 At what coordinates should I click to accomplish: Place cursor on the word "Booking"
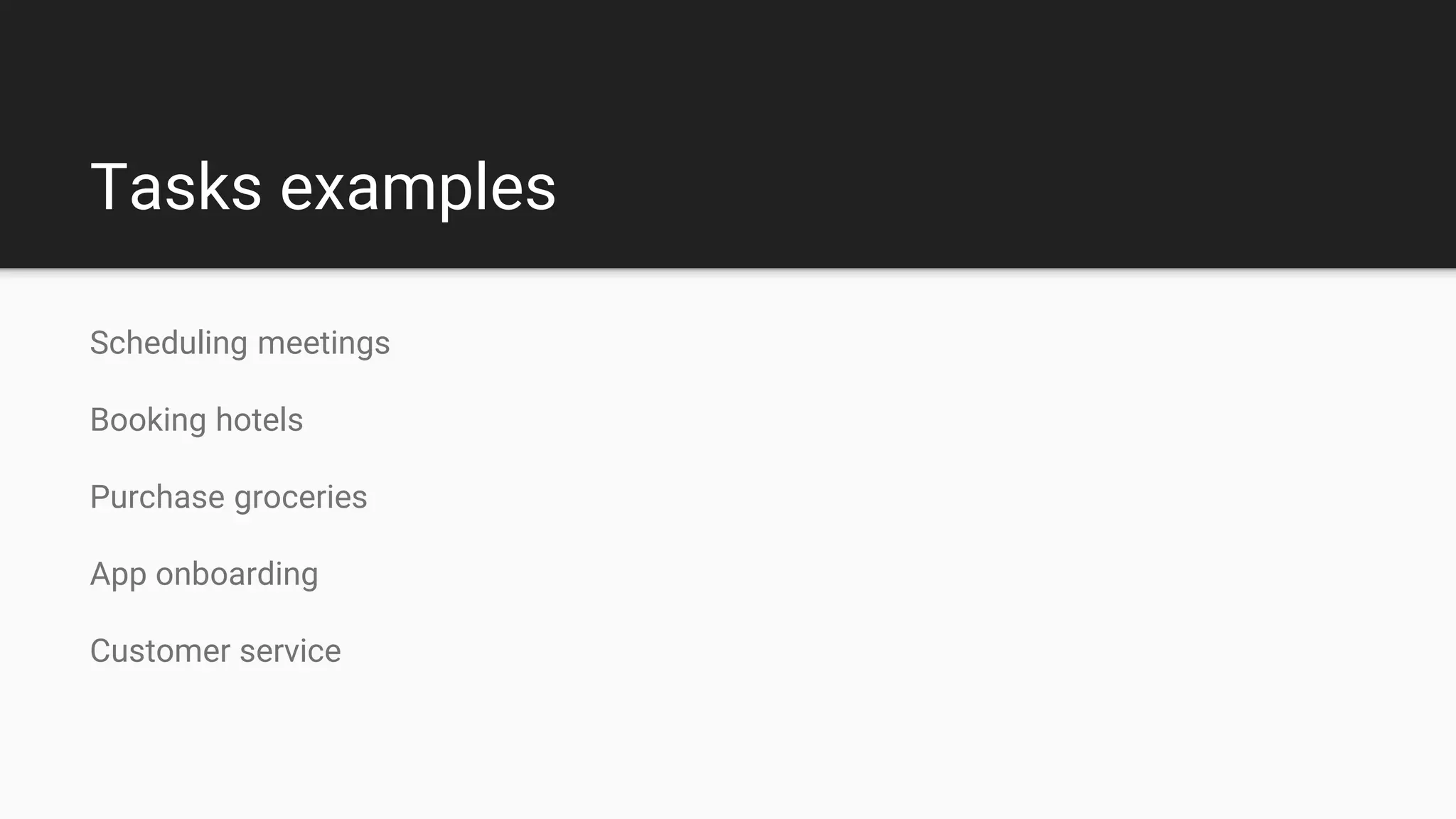pyautogui.click(x=148, y=419)
